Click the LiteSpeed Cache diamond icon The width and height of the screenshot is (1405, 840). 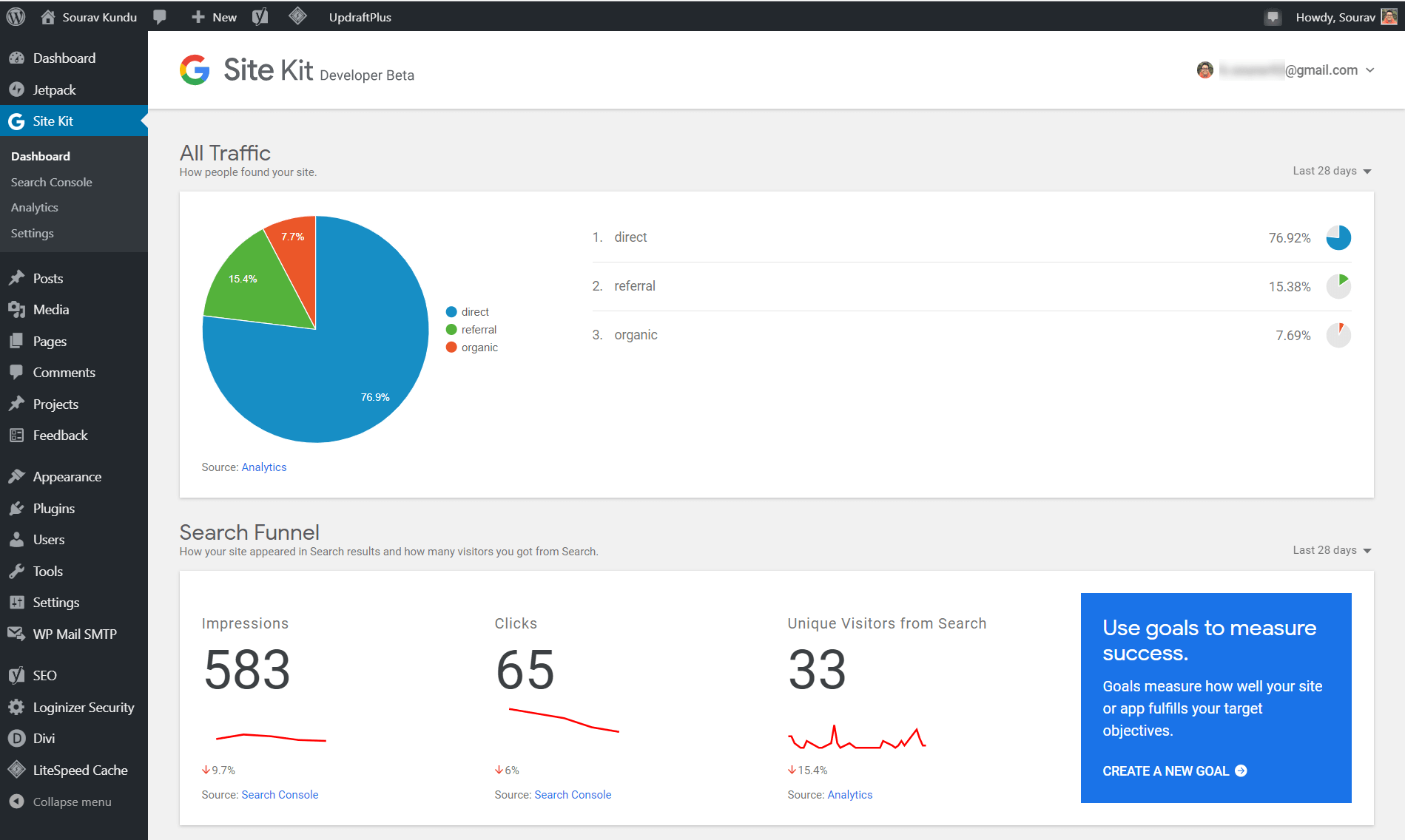coord(16,770)
